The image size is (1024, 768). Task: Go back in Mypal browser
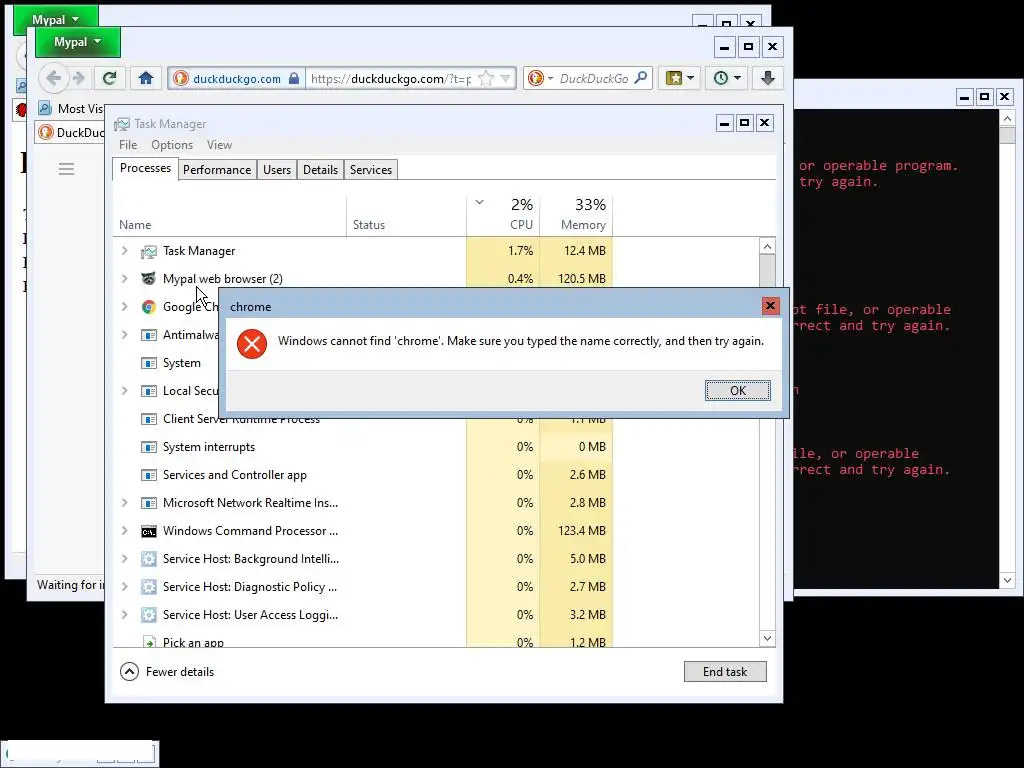[54, 78]
